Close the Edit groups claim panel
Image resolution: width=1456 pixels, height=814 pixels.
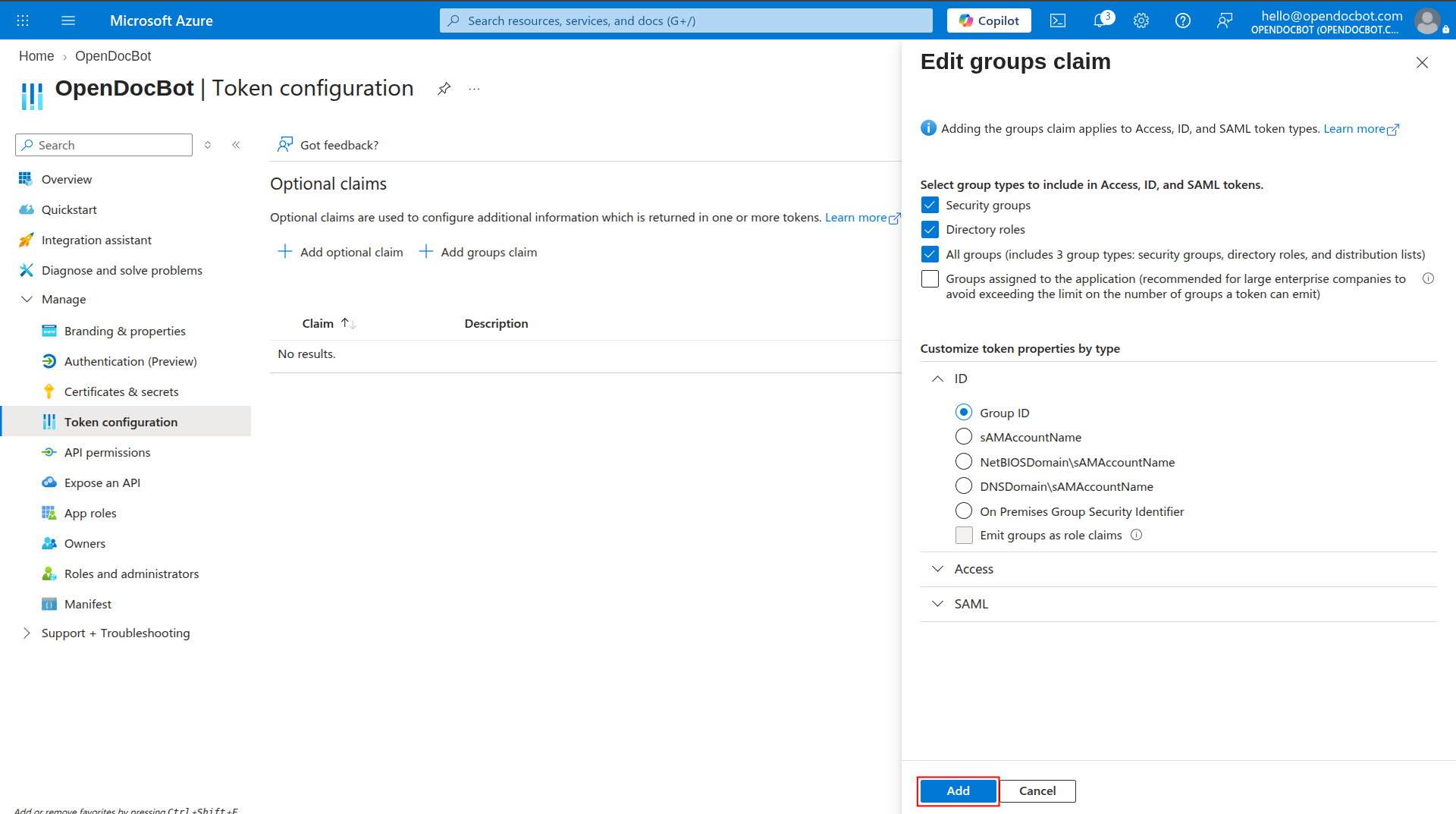tap(1422, 62)
